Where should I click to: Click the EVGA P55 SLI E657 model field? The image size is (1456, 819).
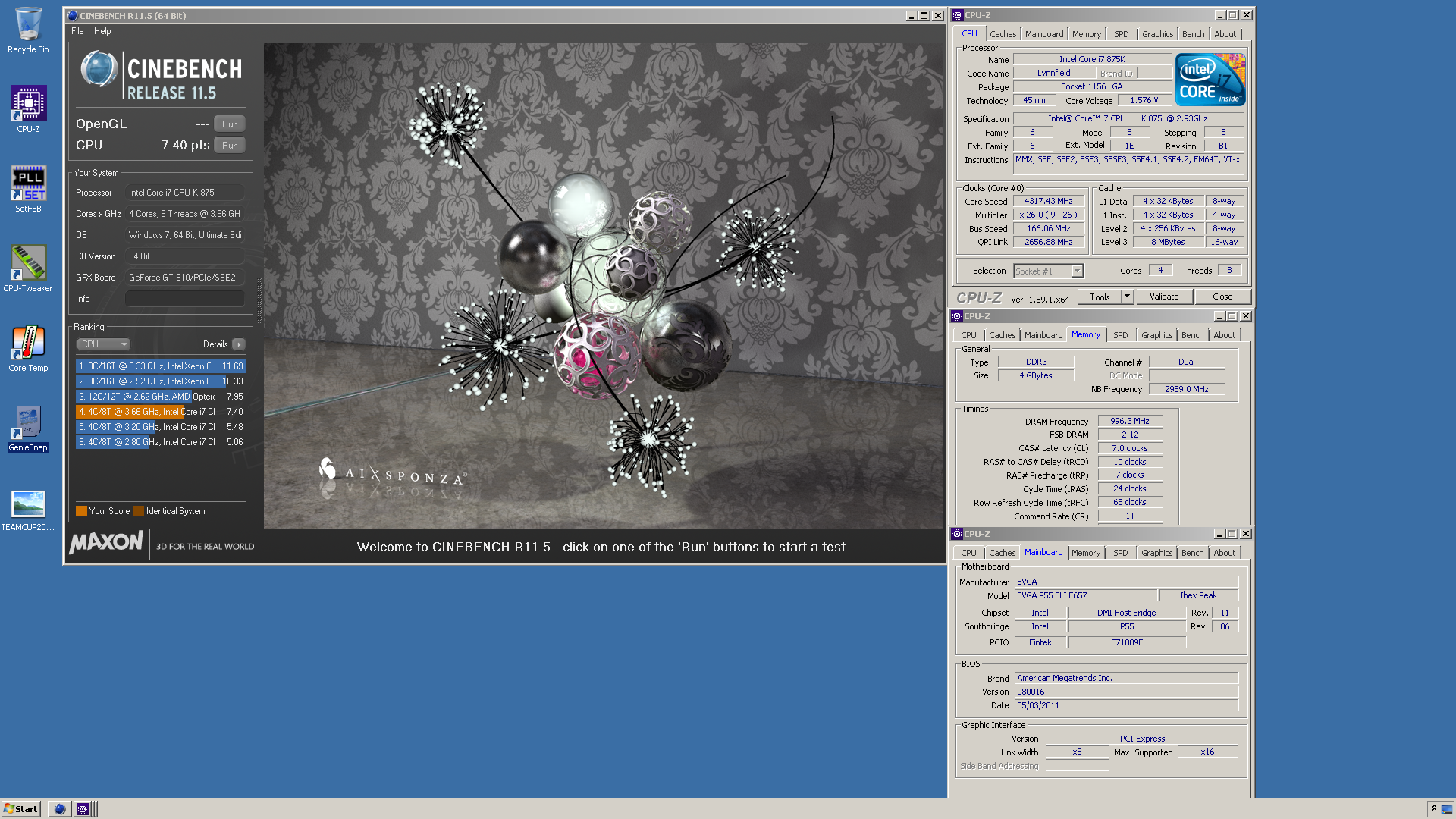pos(1086,596)
